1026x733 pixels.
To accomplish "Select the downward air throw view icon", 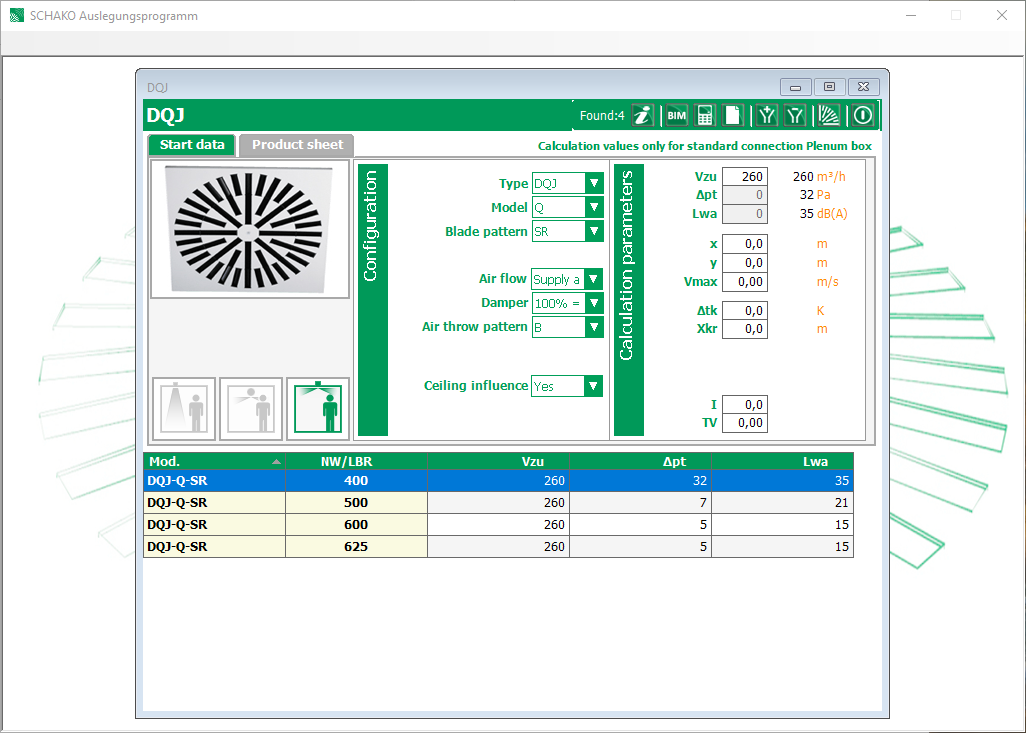I will pos(184,408).
